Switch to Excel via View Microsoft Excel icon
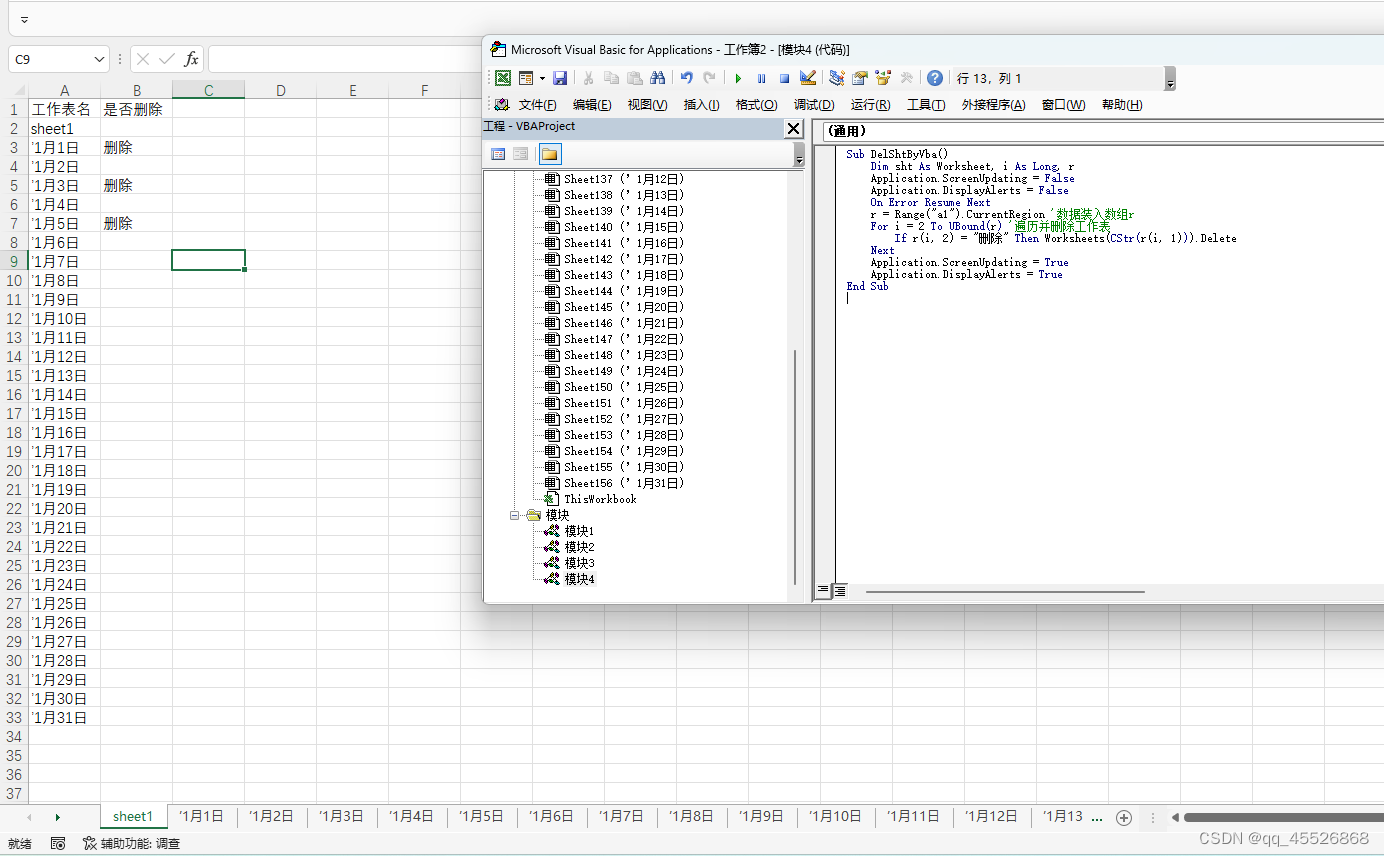1384x856 pixels. [x=503, y=77]
